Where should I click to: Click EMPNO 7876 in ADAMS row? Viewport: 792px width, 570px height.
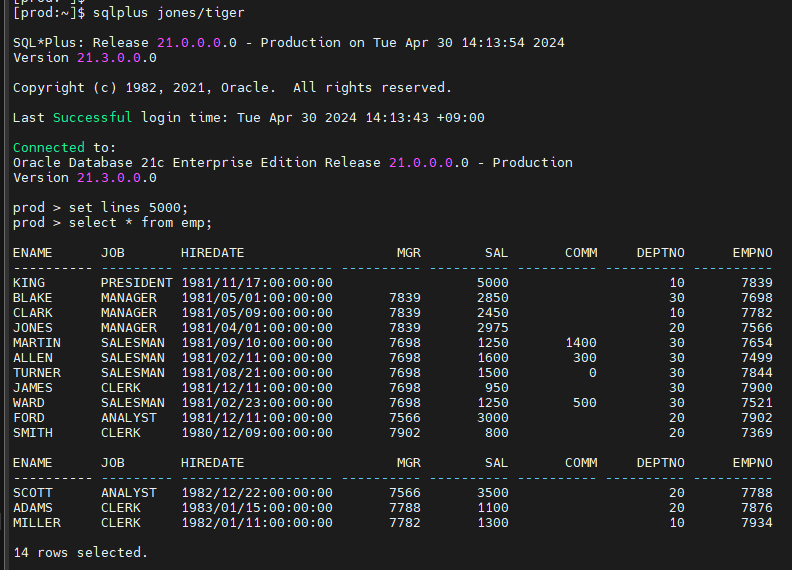[x=757, y=508]
